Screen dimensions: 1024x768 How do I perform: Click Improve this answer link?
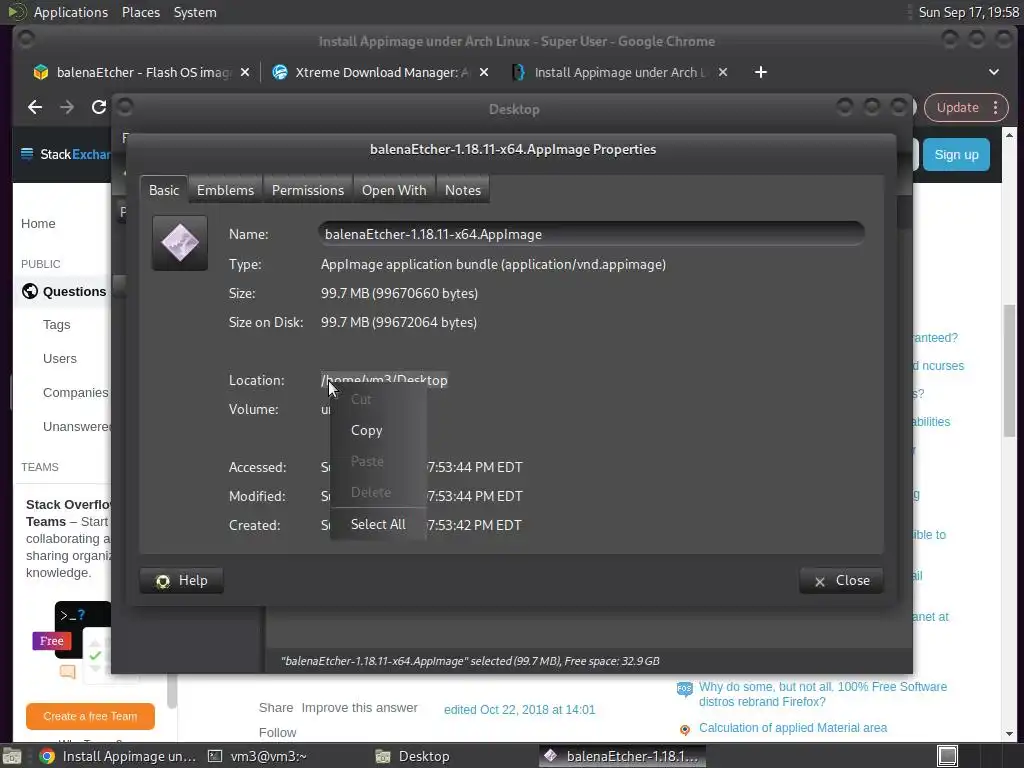click(x=359, y=707)
